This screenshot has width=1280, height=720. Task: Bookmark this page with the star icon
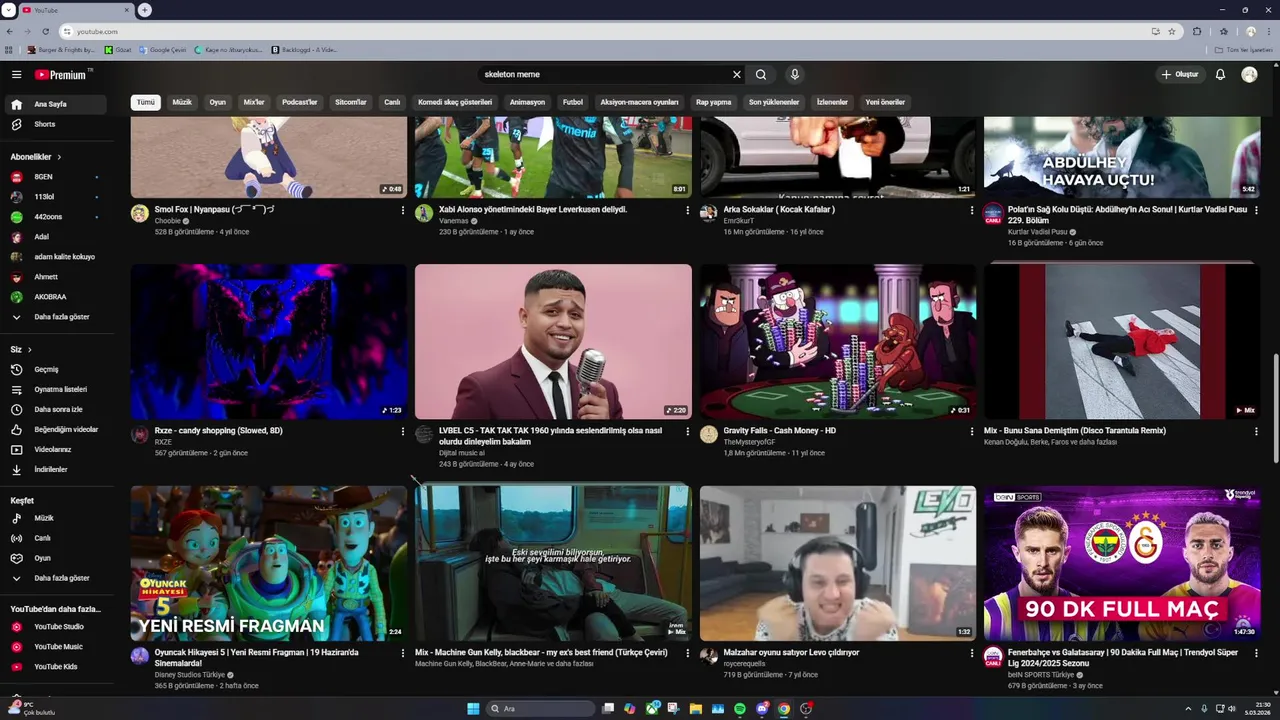1172,31
